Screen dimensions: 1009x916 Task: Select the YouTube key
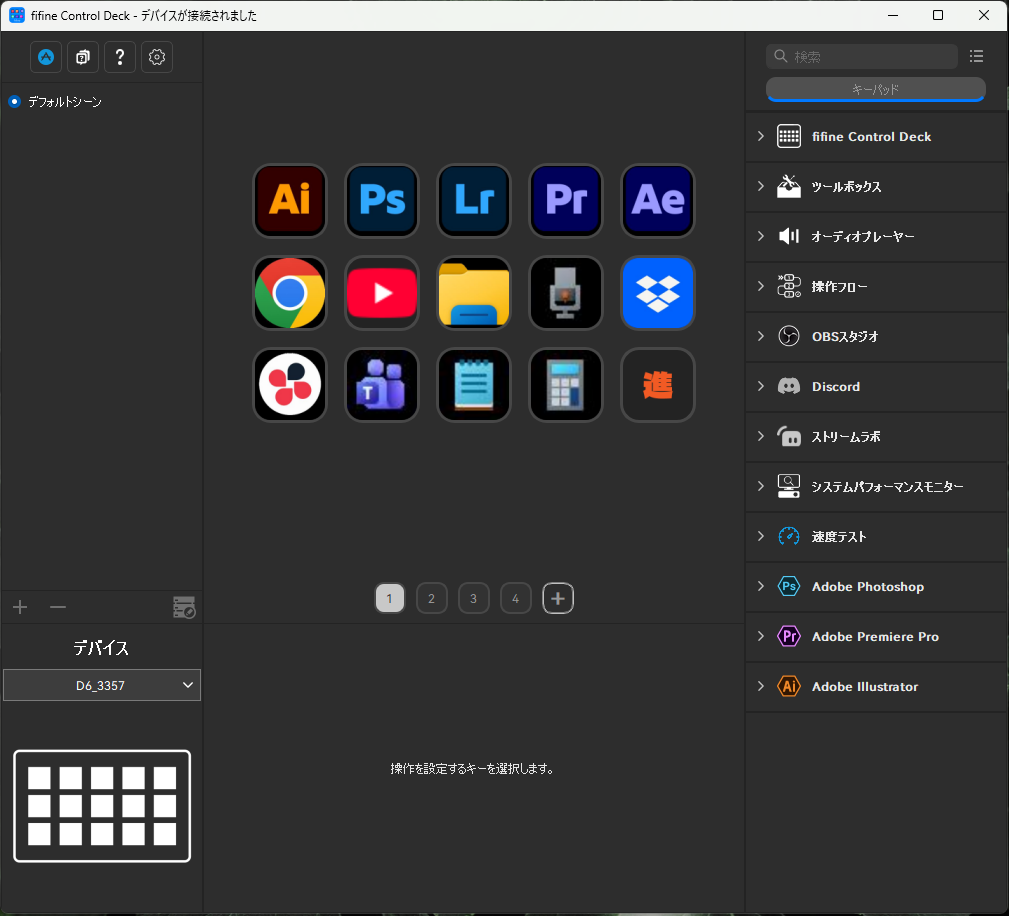(382, 293)
